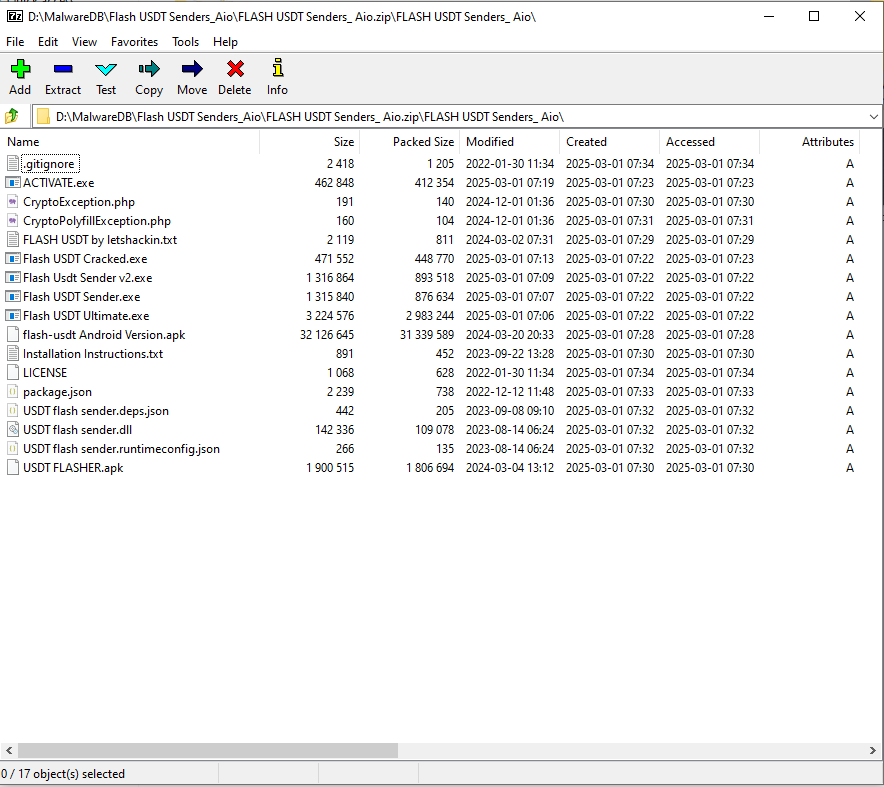This screenshot has width=884, height=787.
Task: Click the '0 / 17 object(s) selected' status text
Action: (63, 773)
